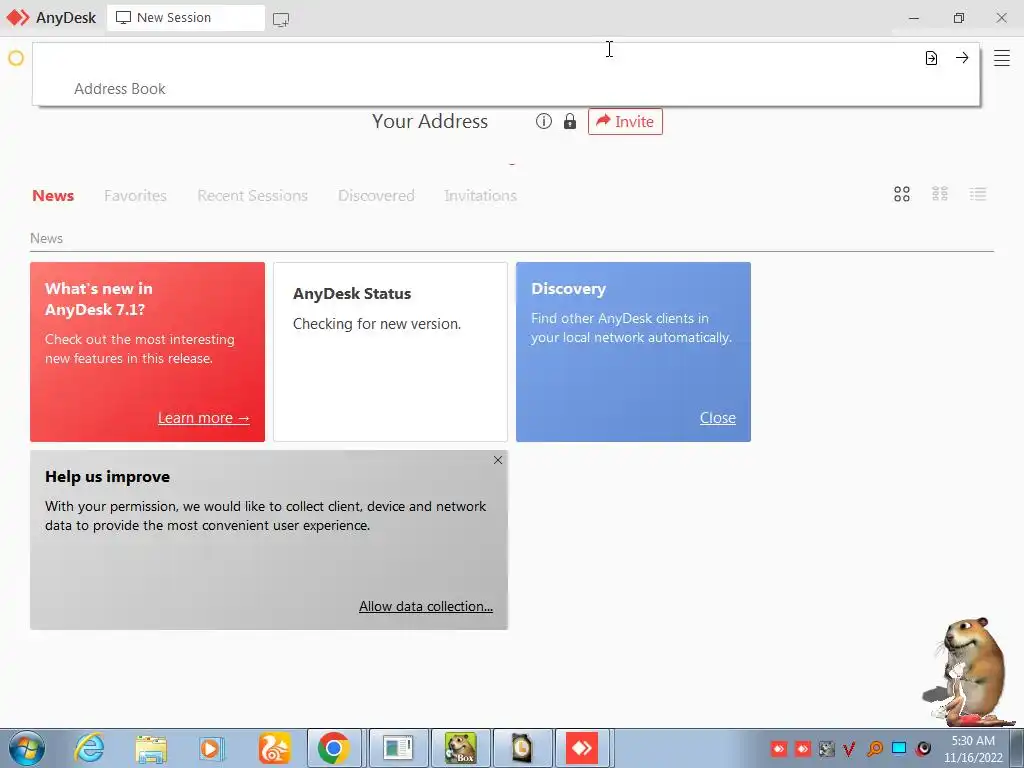Image resolution: width=1024 pixels, height=768 pixels.
Task: Click the Invite button
Action: point(625,121)
